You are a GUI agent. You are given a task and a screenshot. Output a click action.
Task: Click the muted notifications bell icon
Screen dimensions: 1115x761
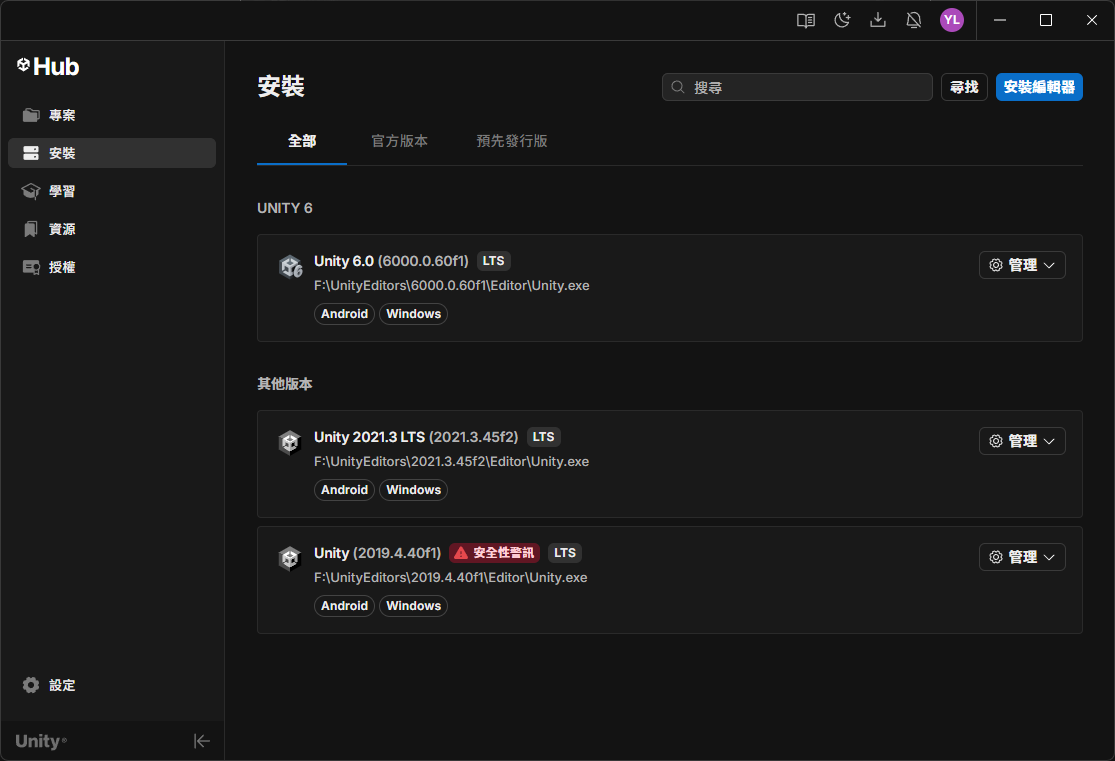(x=913, y=20)
